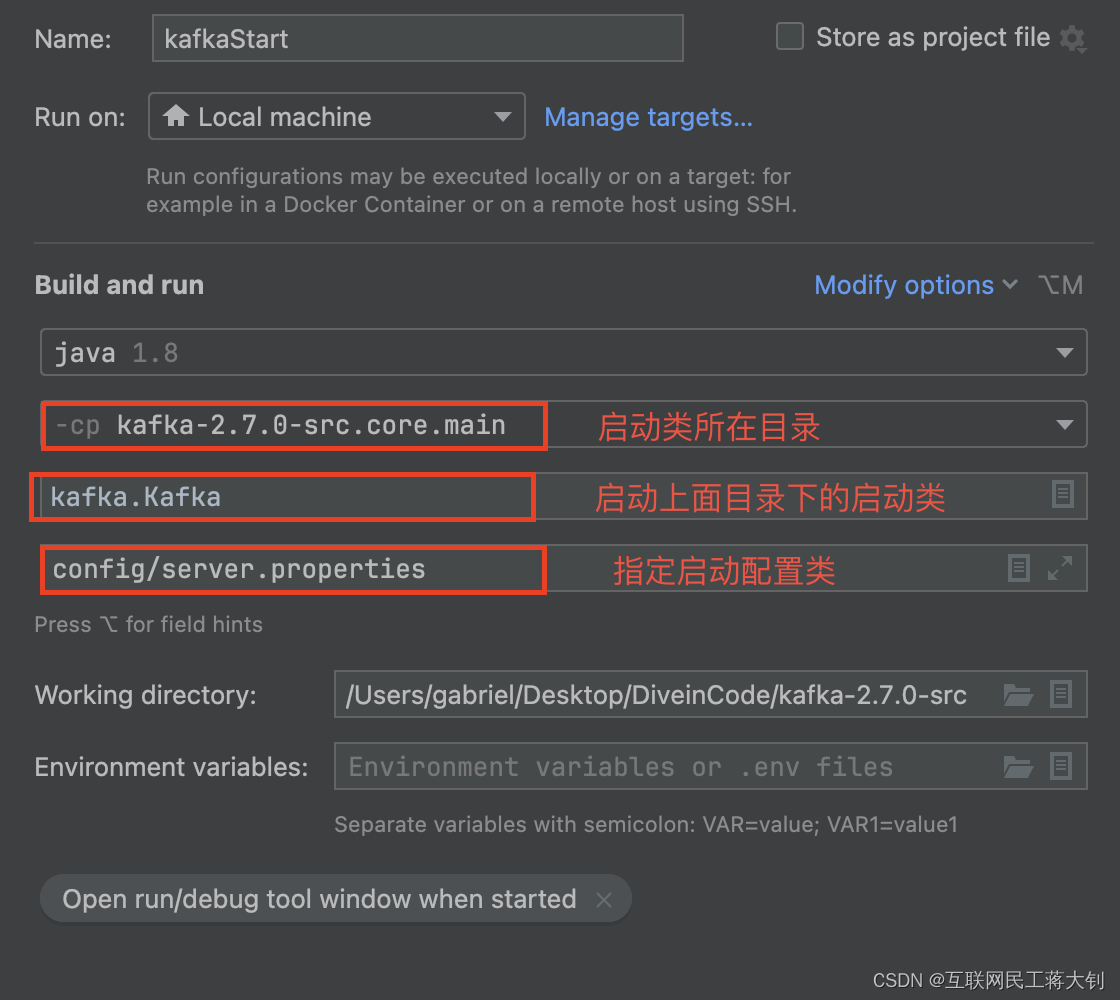Enable Store as project file checkbox
Screen dimensions: 1120x1000
(789, 37)
